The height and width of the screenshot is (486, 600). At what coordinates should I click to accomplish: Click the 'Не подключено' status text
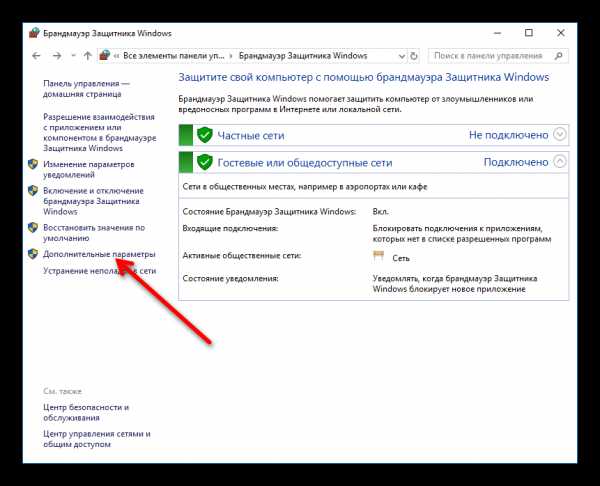[509, 135]
